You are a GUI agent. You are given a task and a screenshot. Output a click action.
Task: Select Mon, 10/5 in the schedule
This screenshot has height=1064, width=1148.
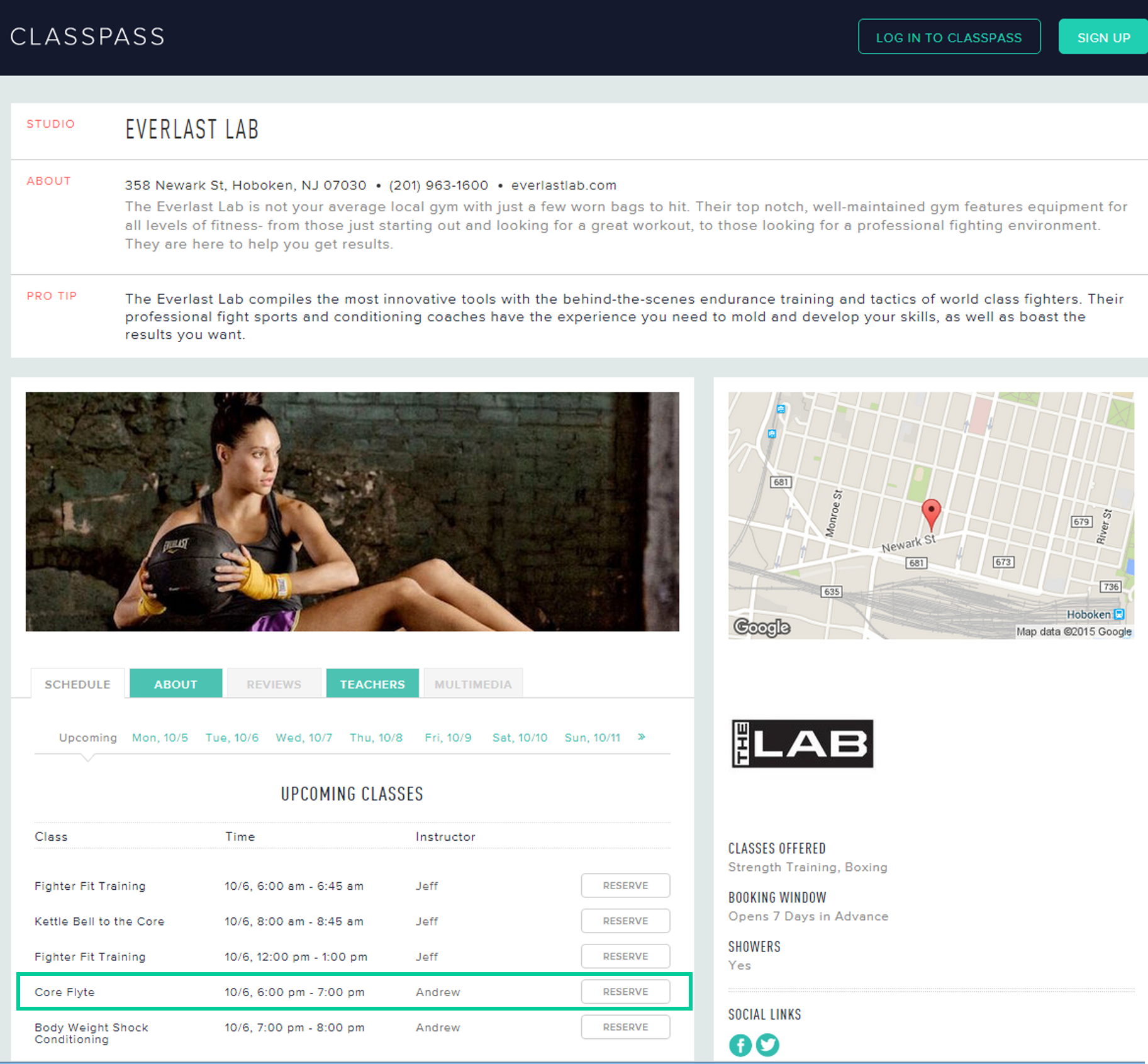tap(160, 738)
